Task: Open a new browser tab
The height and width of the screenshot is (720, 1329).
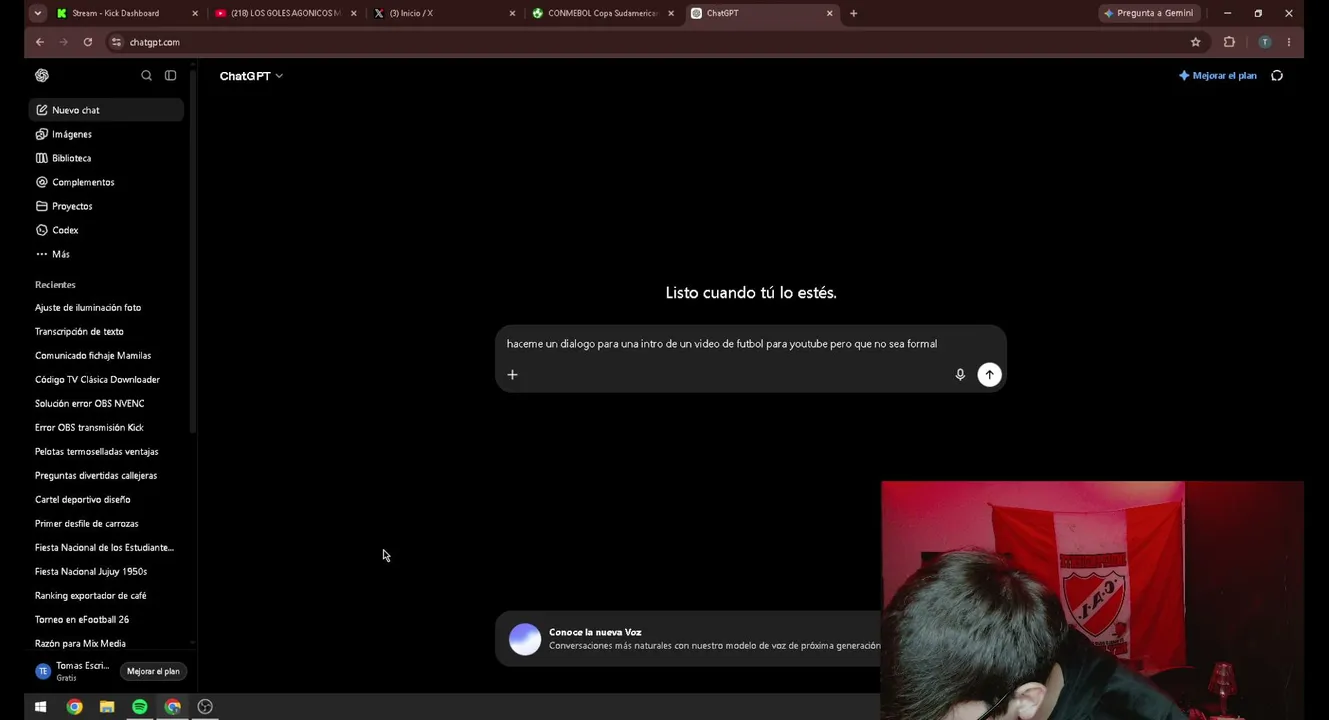Action: point(853,13)
